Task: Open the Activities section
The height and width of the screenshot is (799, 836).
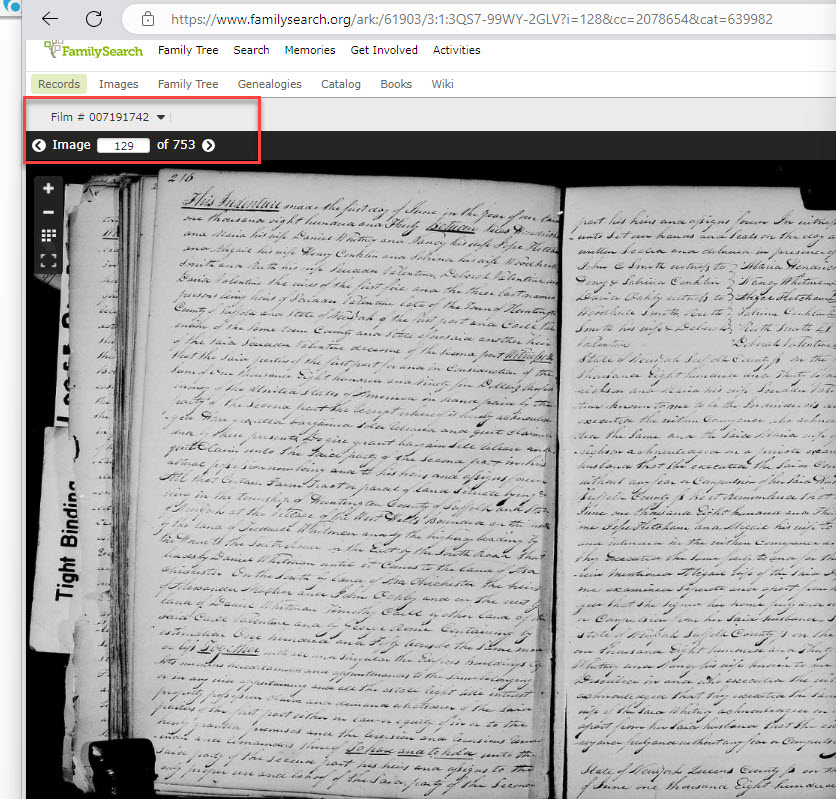Action: (x=456, y=50)
